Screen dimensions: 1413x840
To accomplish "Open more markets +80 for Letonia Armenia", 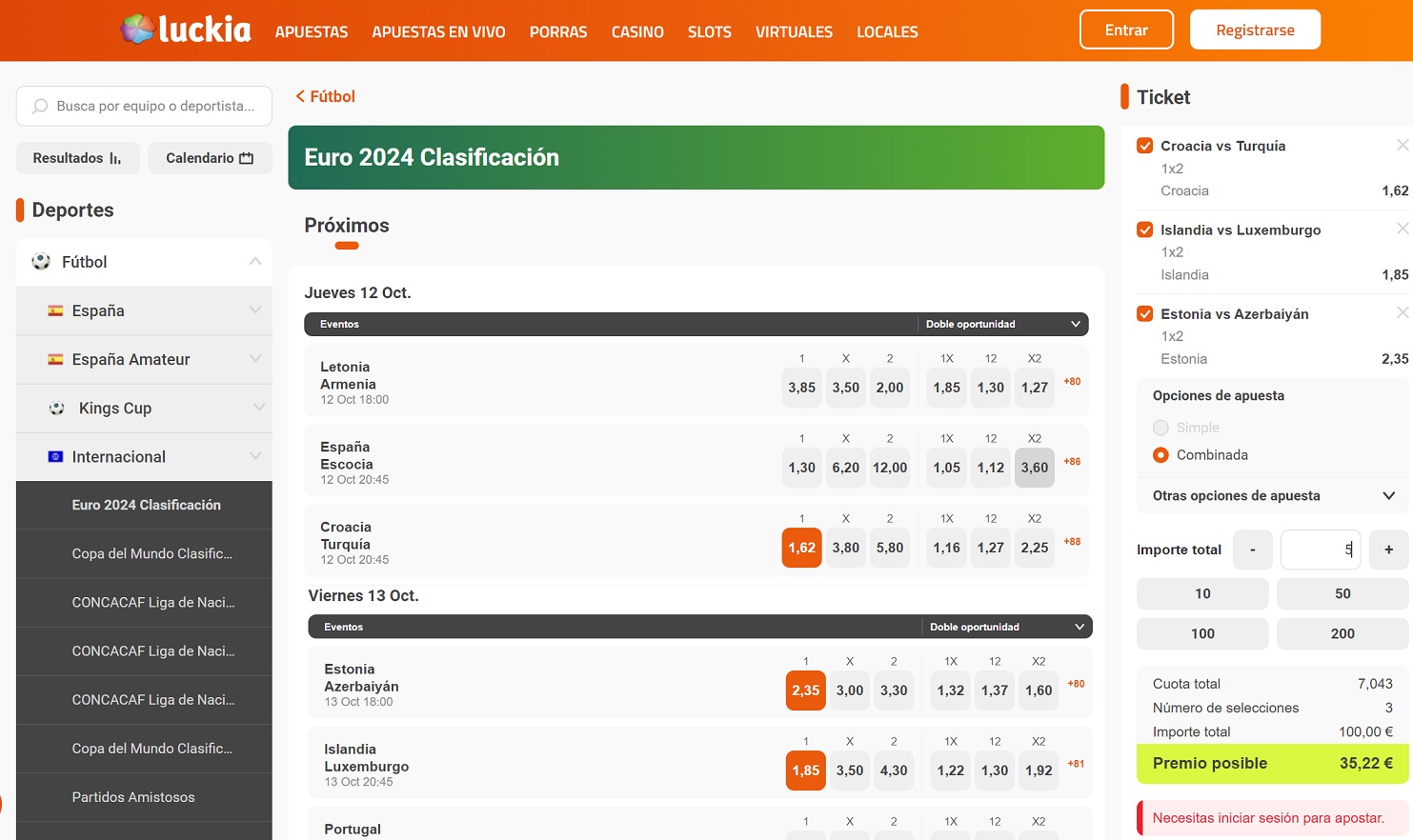I will [1072, 381].
